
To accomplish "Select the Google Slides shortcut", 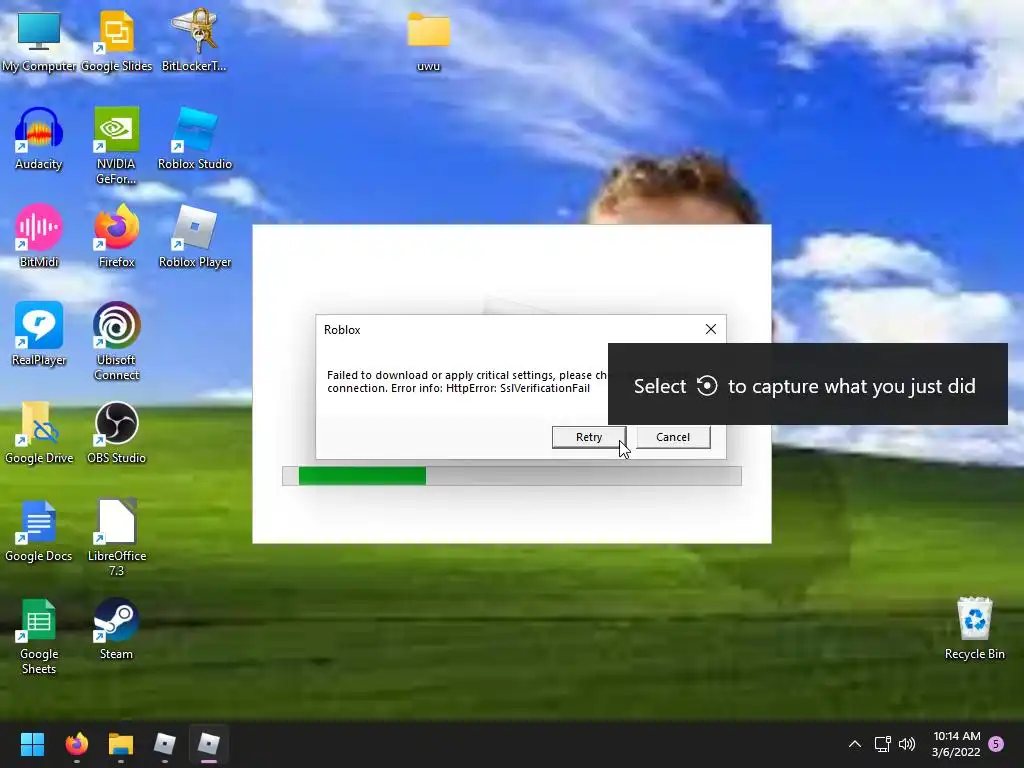I will [x=116, y=40].
